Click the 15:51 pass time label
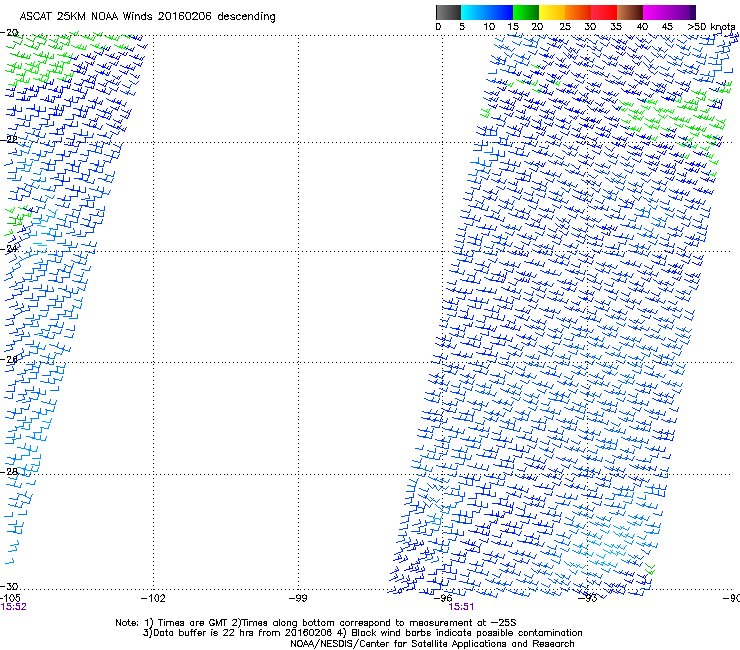The image size is (740, 650). click(x=461, y=606)
